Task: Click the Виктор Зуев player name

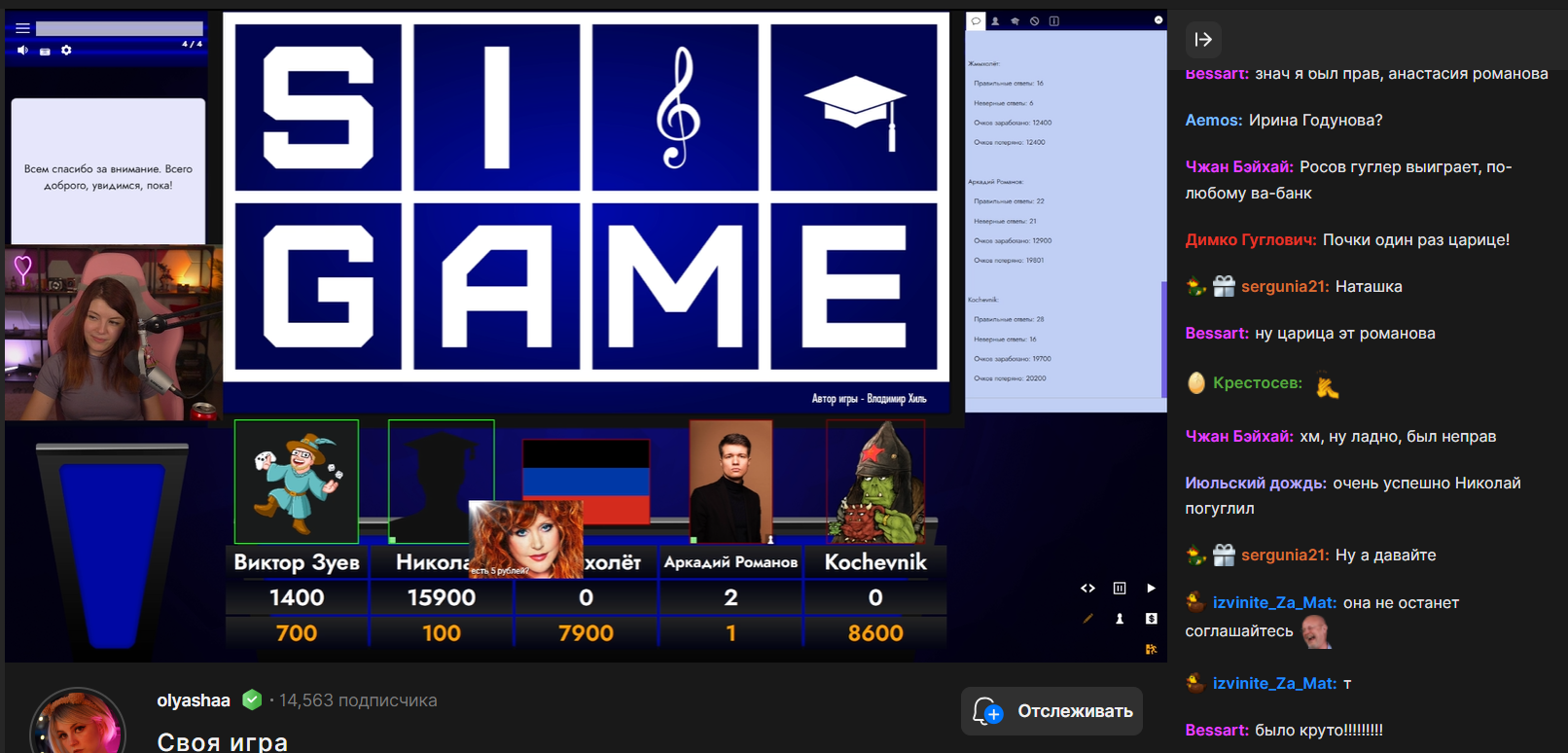Action: pyautogui.click(x=297, y=562)
